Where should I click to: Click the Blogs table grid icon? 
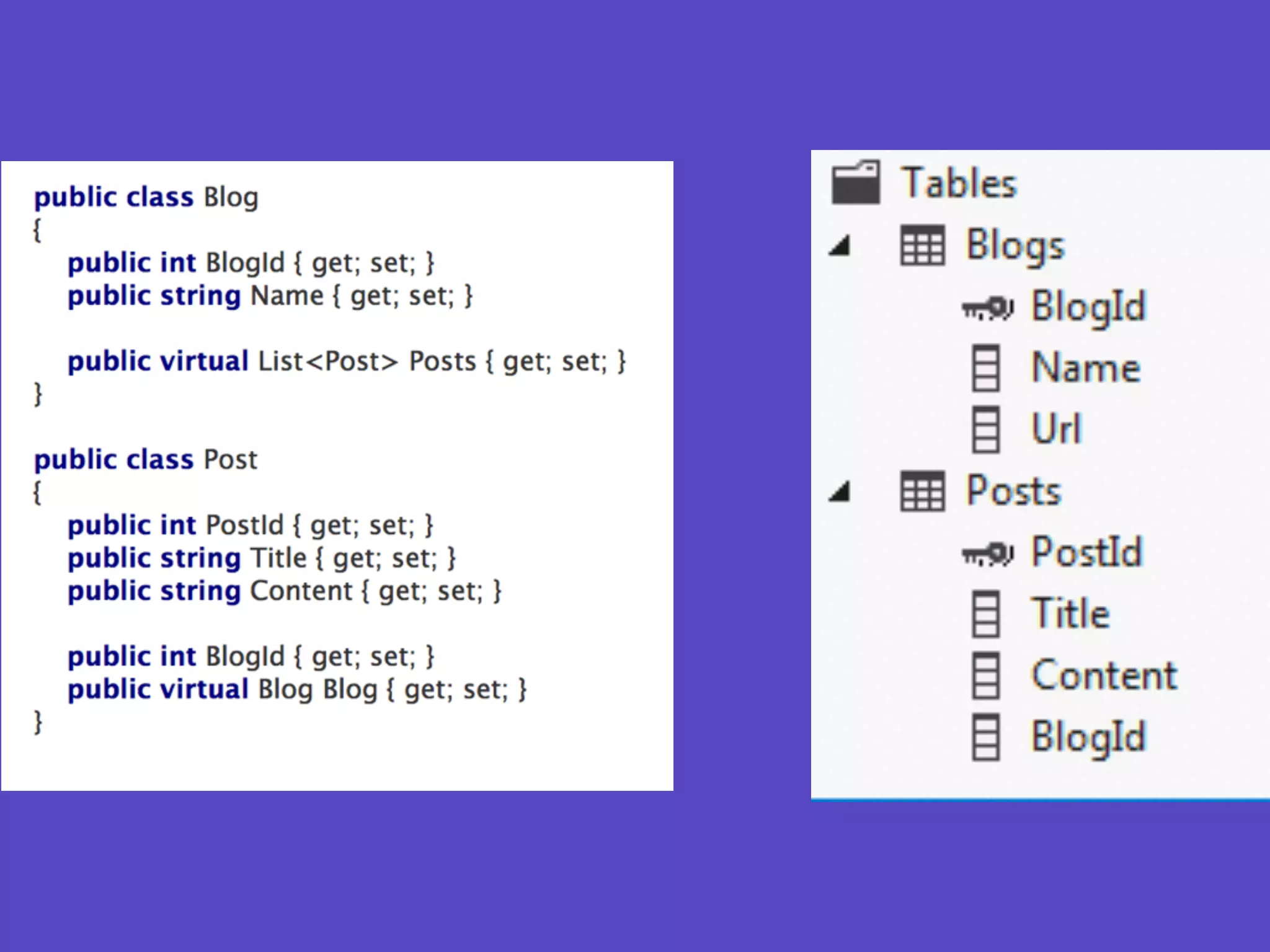pyautogui.click(x=922, y=245)
